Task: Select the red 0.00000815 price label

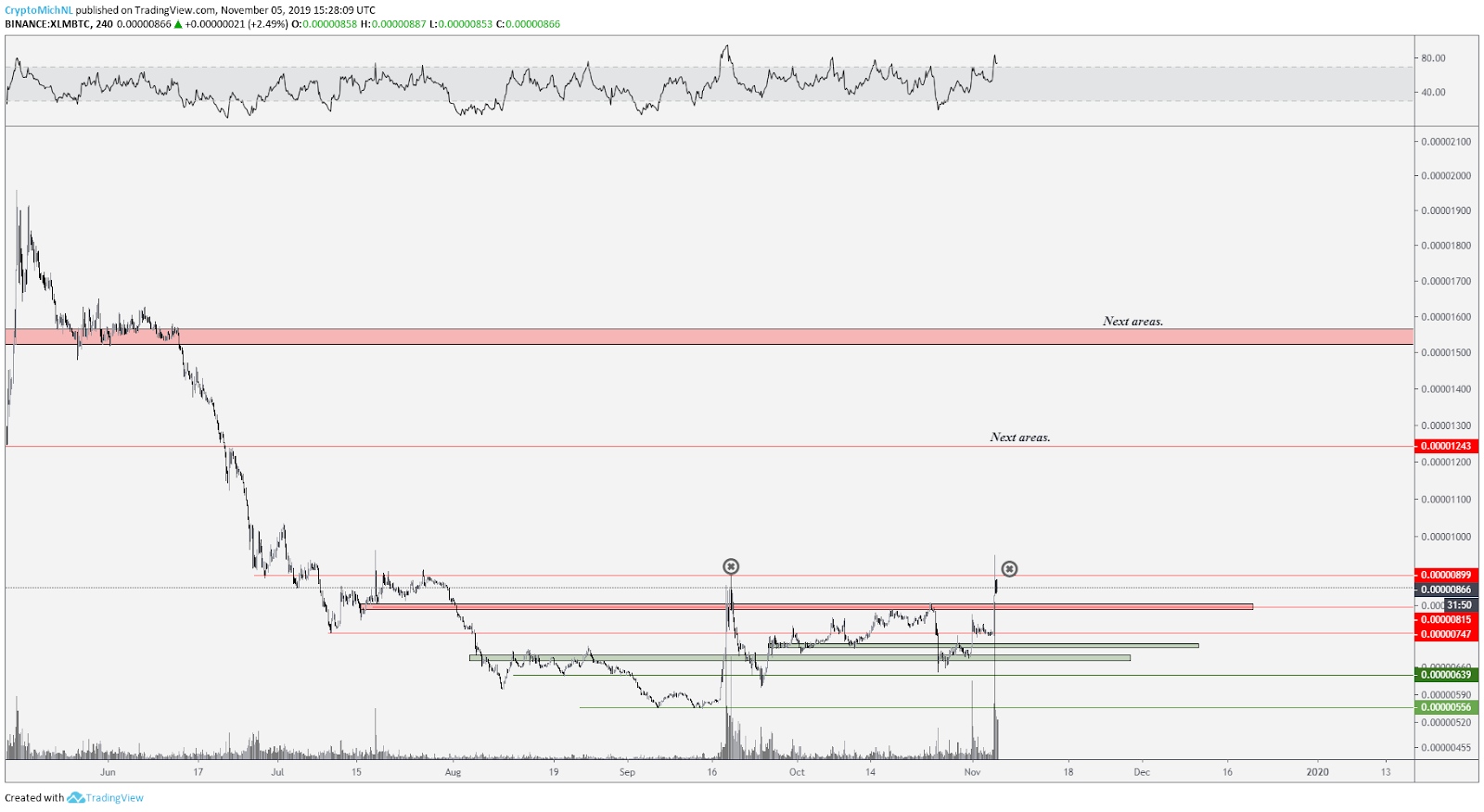Action: (1446, 619)
